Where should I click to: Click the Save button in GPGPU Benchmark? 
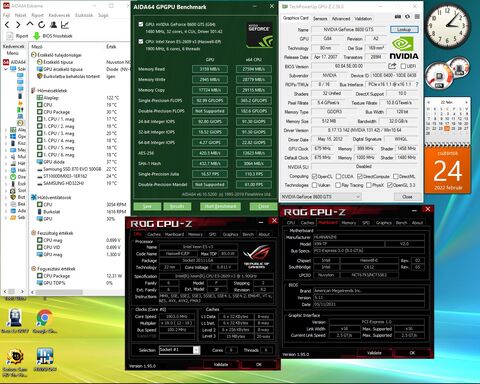pyautogui.click(x=147, y=206)
